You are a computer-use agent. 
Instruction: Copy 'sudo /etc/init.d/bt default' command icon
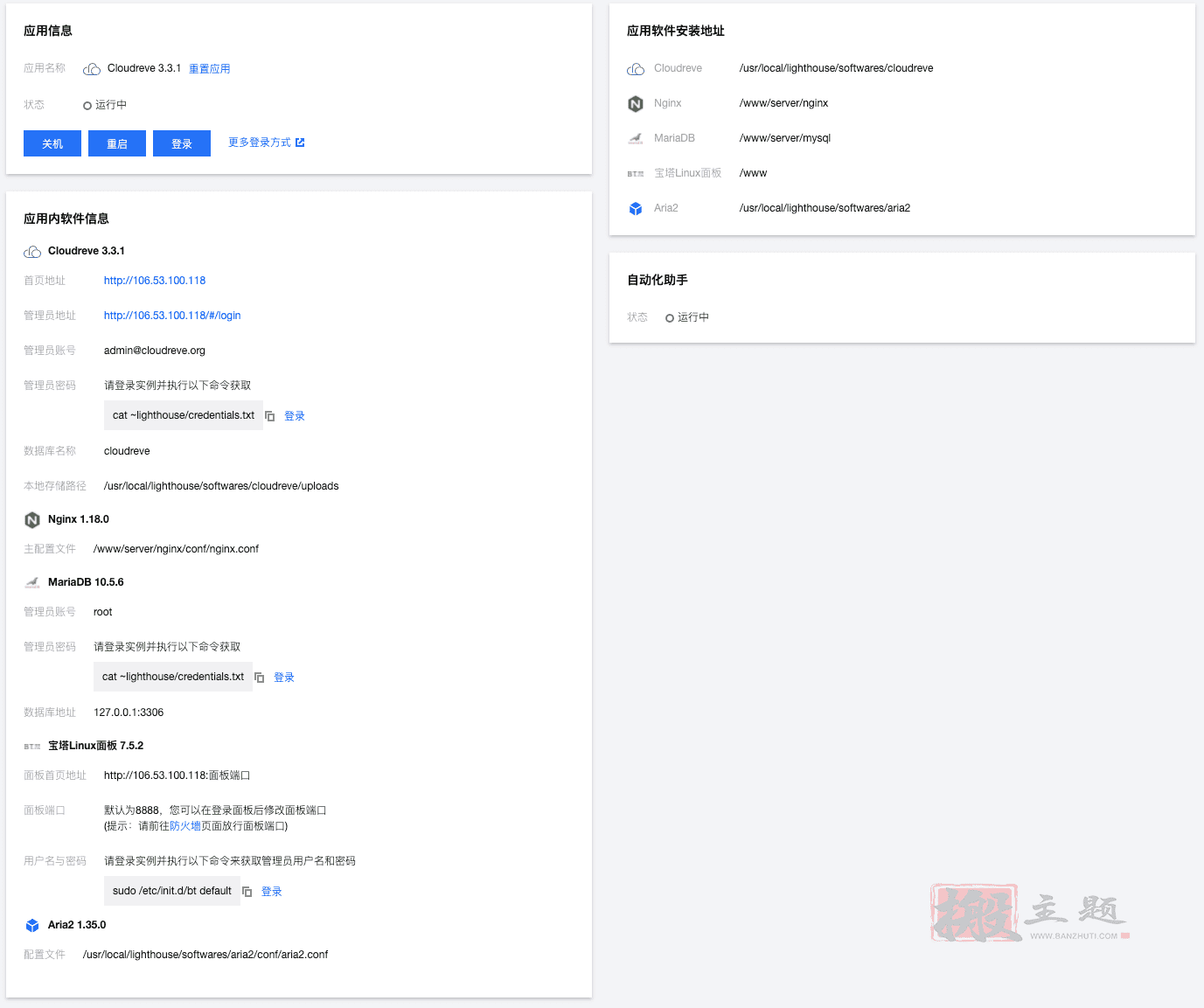click(247, 892)
